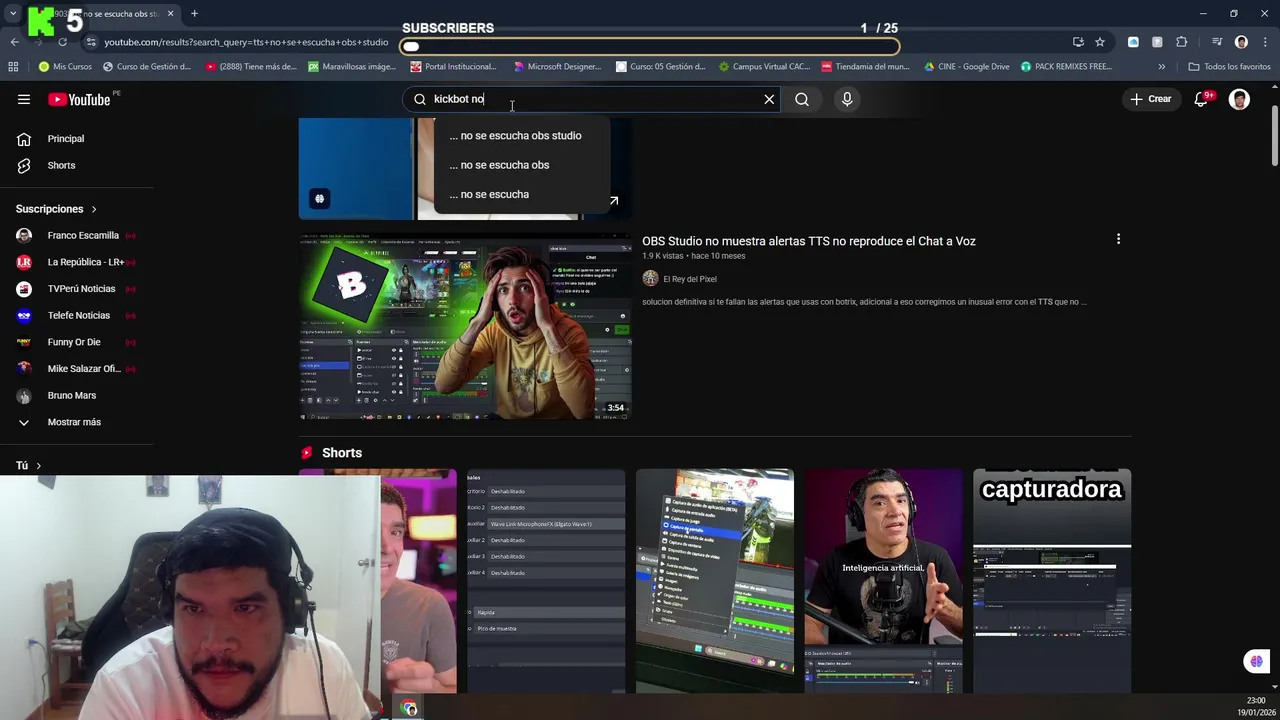Open the site information icon in the address bar

point(91,42)
